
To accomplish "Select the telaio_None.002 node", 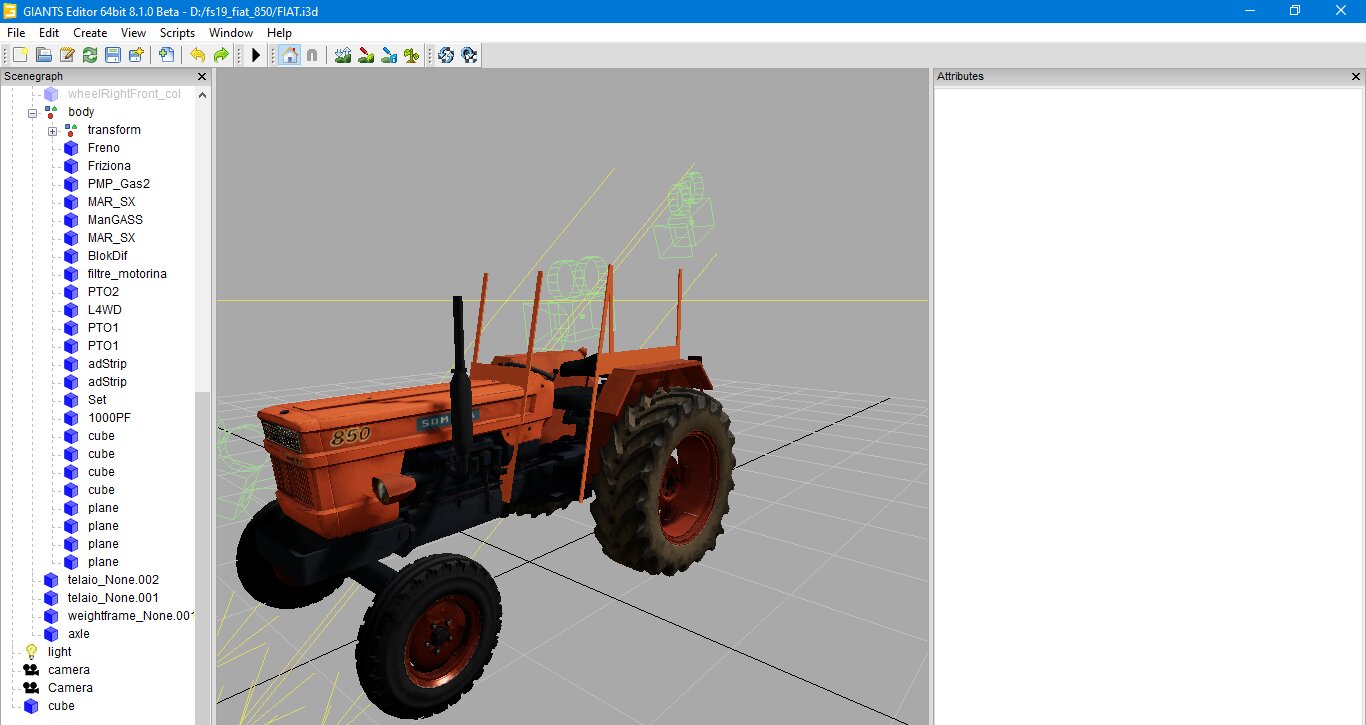I will click(113, 580).
